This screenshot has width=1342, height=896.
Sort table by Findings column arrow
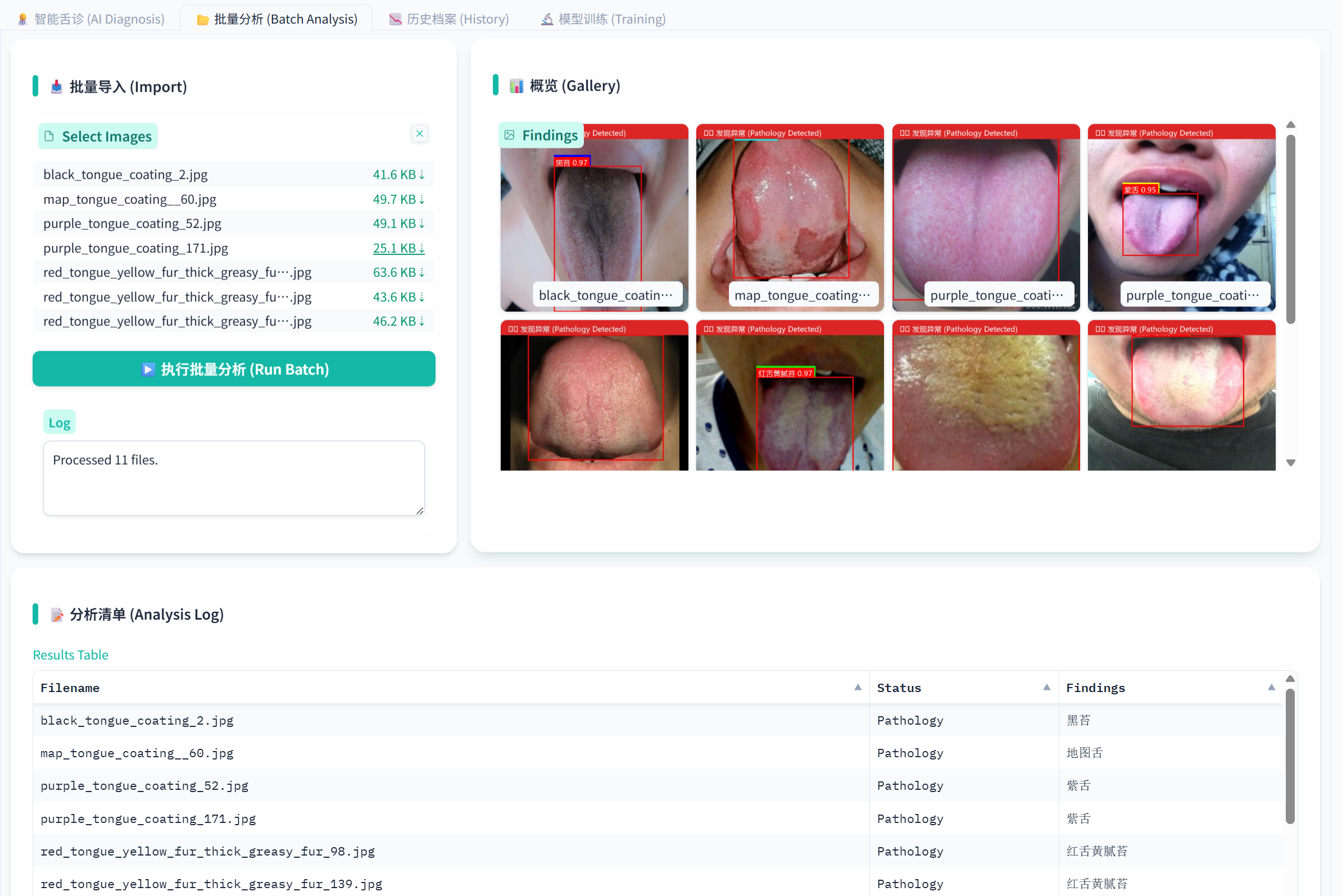coord(1271,688)
